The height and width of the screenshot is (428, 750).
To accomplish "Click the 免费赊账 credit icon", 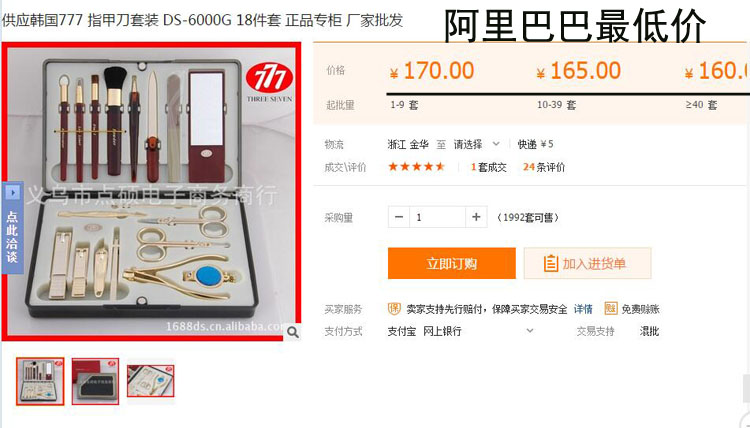I will [610, 308].
